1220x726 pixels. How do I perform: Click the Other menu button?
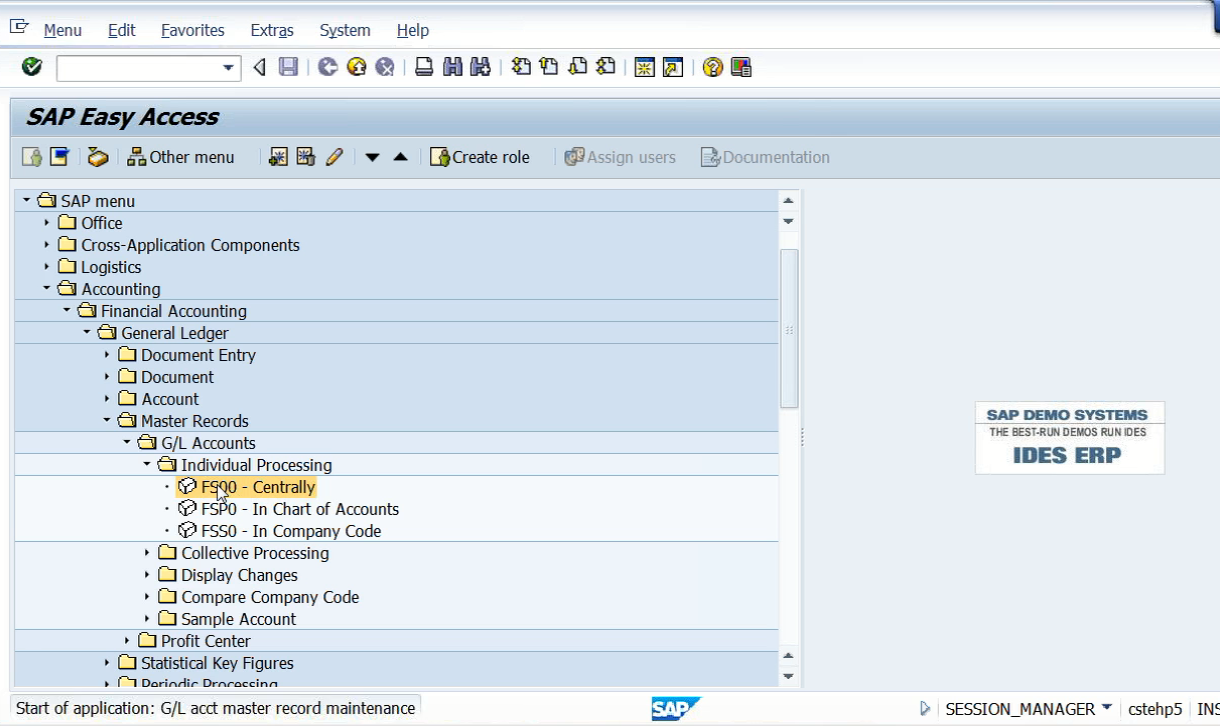click(x=181, y=157)
